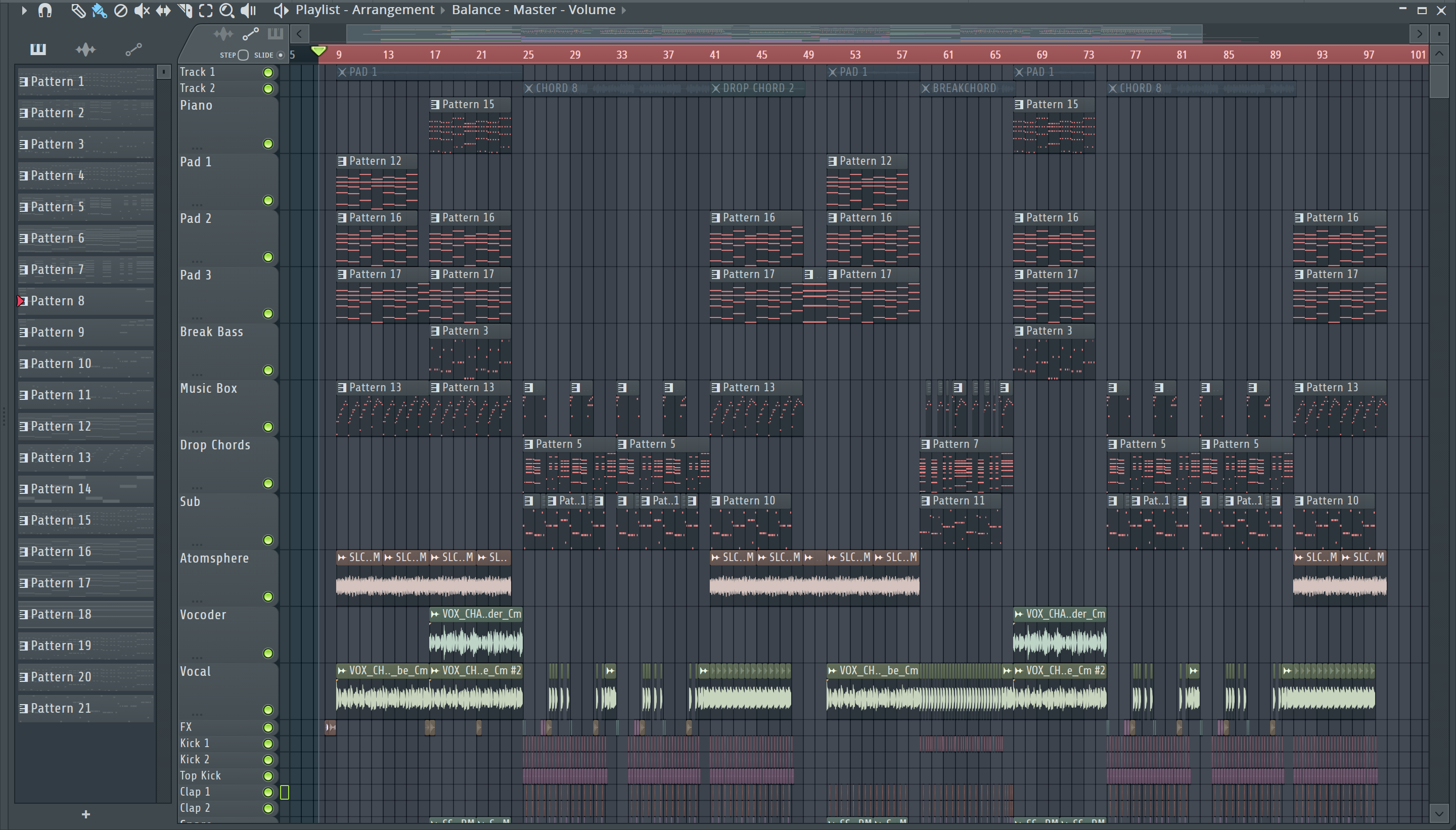The width and height of the screenshot is (1456, 830).
Task: Select the DROP CHORD 2 automation clip
Action: coord(758,88)
